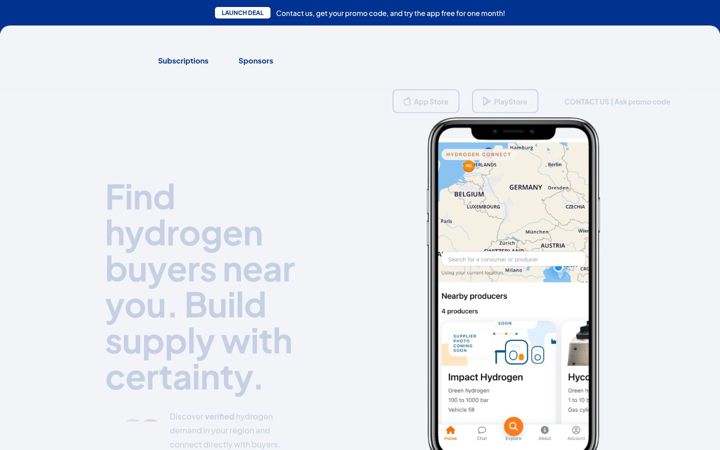Click the 'Nearby producers' heading
Image resolution: width=720 pixels, height=450 pixels.
474,296
